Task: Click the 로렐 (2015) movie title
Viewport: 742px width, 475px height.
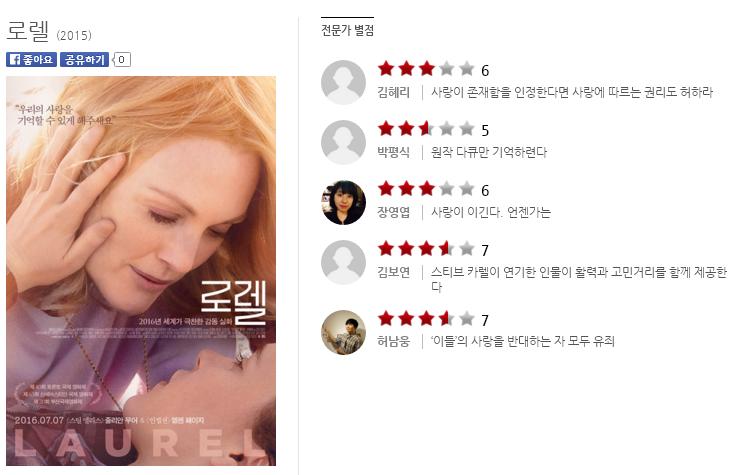Action: coord(49,31)
